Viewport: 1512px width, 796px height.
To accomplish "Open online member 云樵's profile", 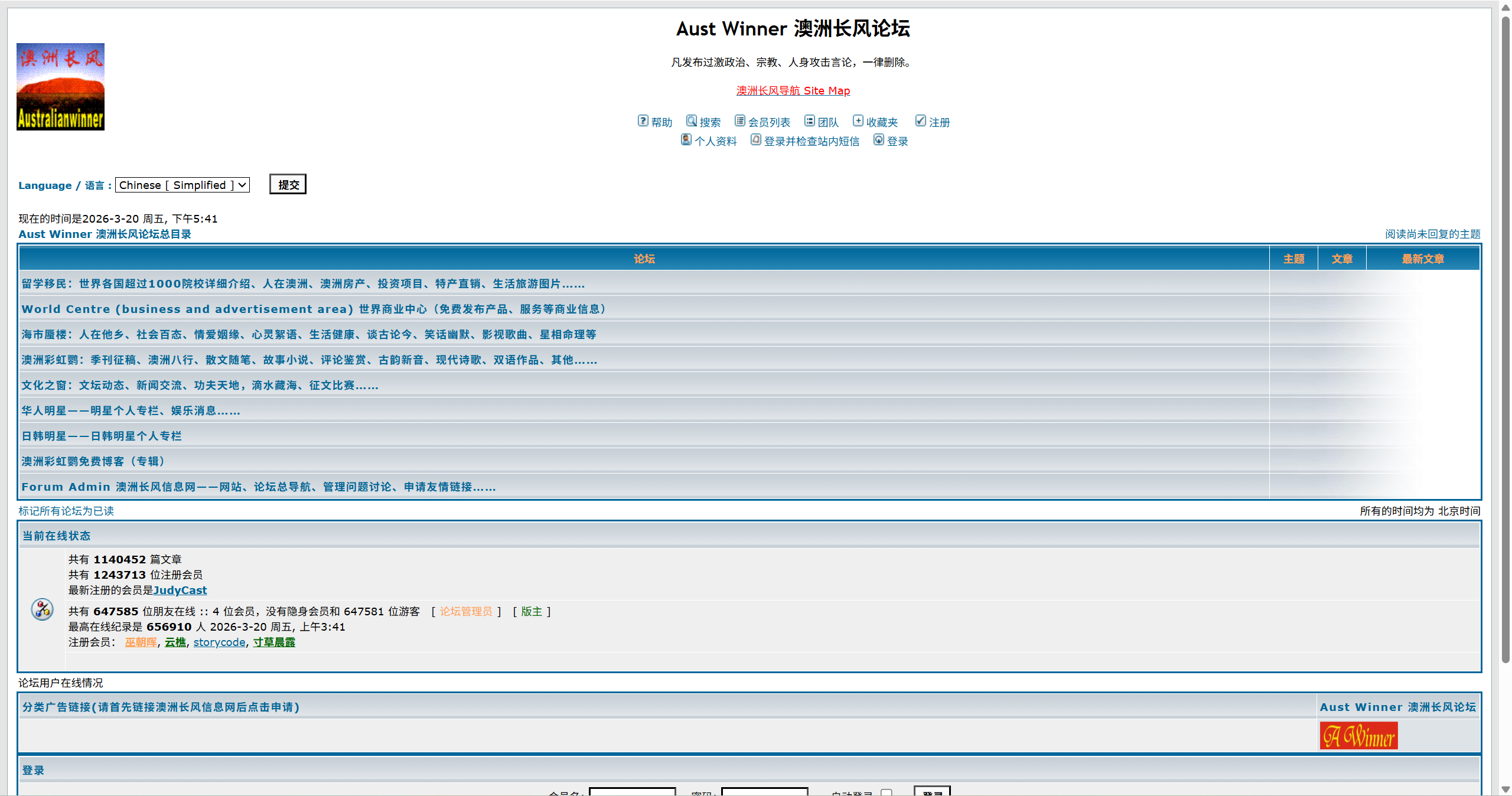I will coord(175,642).
